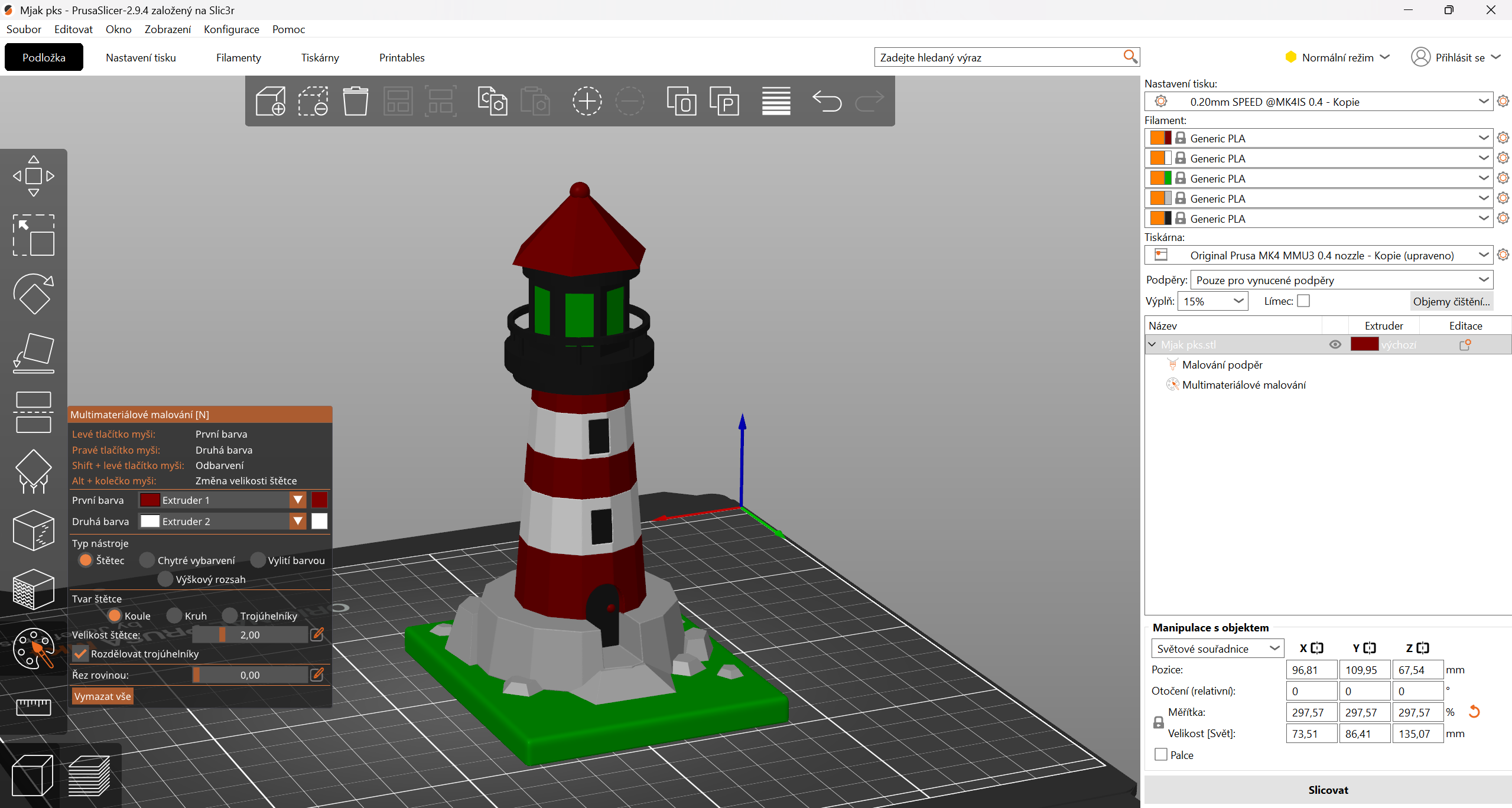The height and width of the screenshot is (808, 1512).
Task: Expand the První barva Extruder 1 dropdown
Action: (x=298, y=500)
